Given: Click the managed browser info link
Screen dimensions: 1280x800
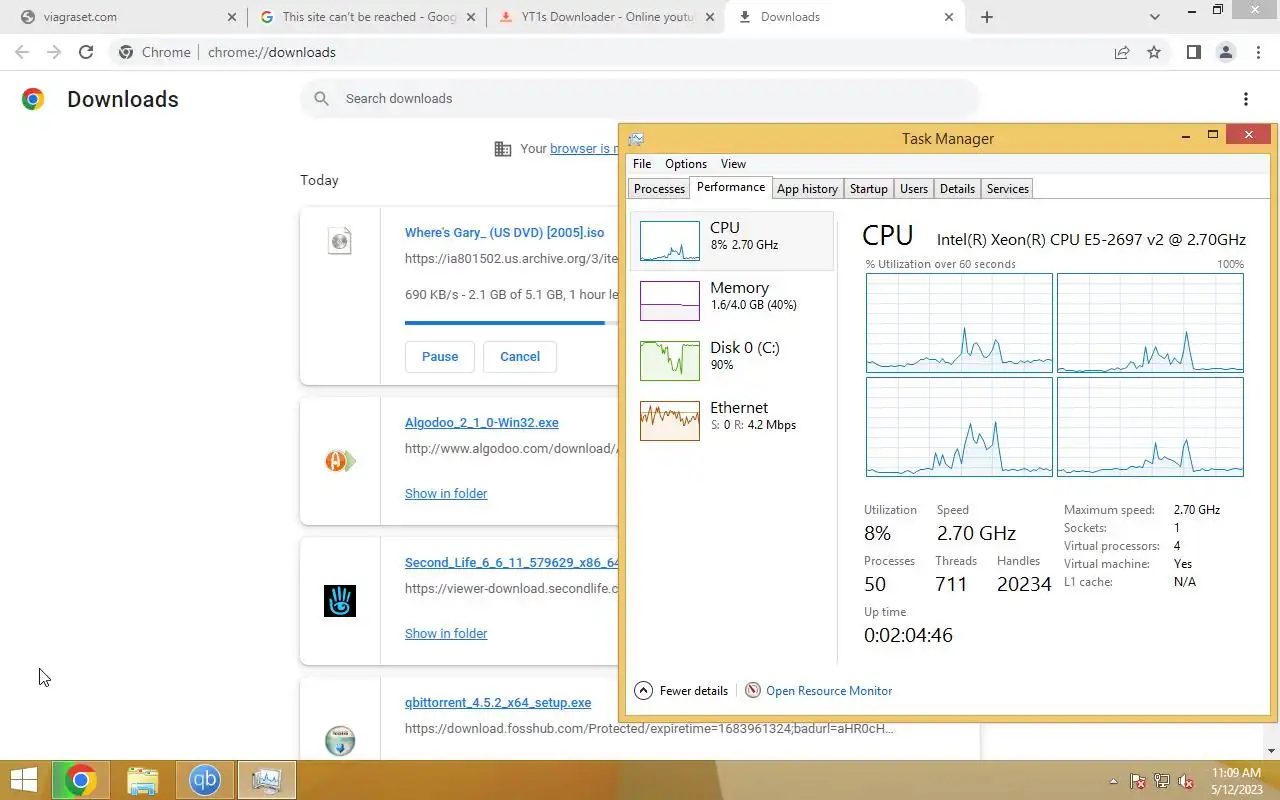Looking at the screenshot, I should 584,149.
